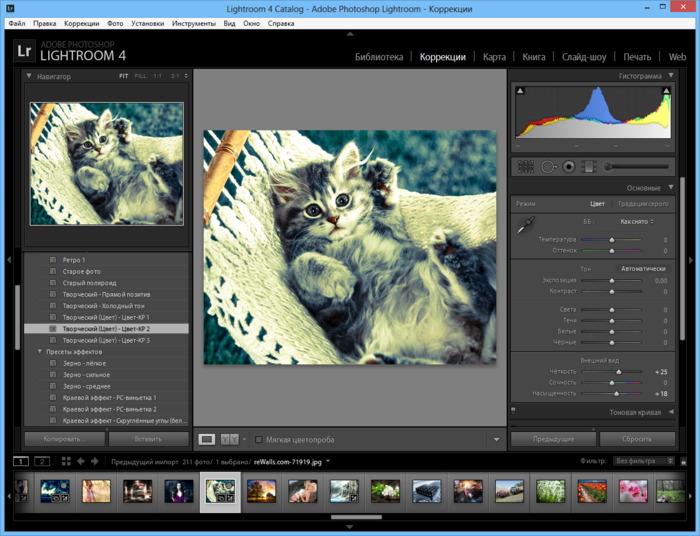
Task: Collapse the Навигатор panel
Action: point(30,76)
